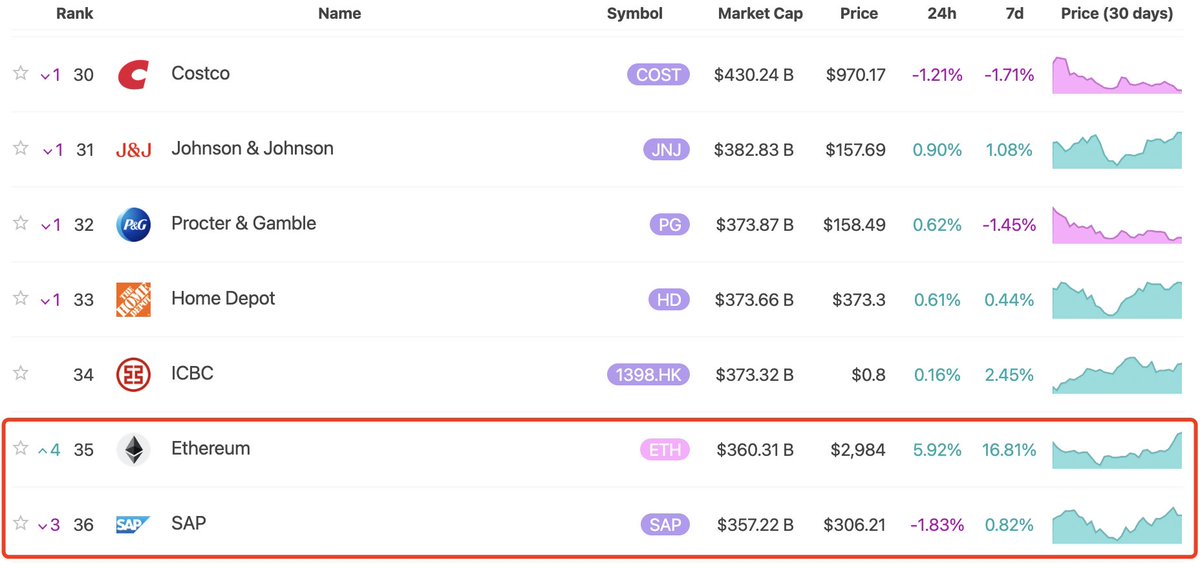Viewport: 1200px width, 569px height.
Task: Star Home Depot as a favorite
Action: click(20, 298)
